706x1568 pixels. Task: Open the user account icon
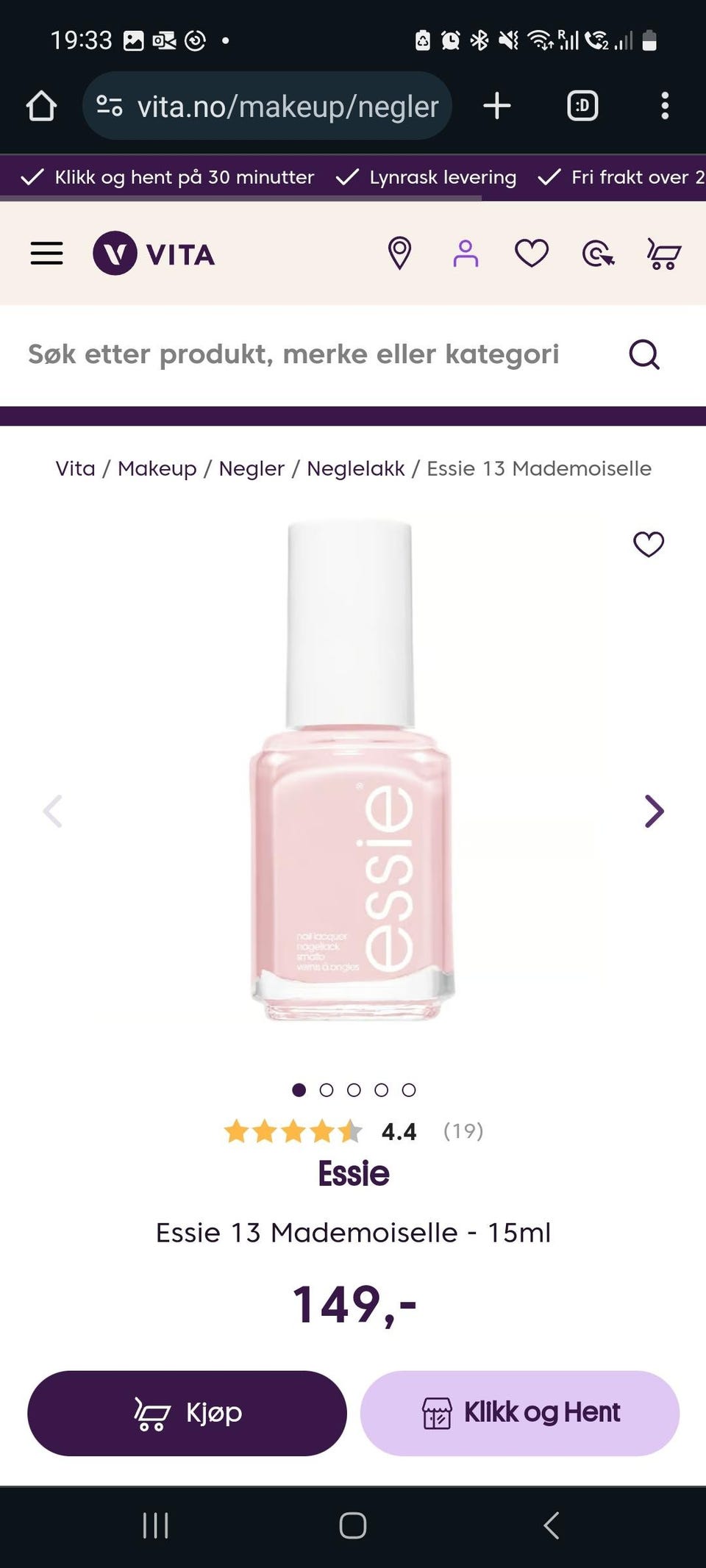coord(466,254)
